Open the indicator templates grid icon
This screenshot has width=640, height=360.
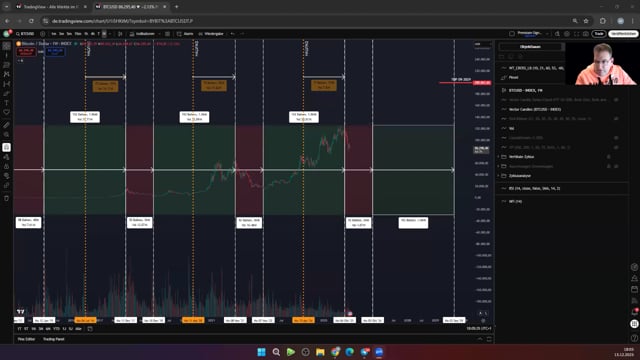tap(167, 34)
